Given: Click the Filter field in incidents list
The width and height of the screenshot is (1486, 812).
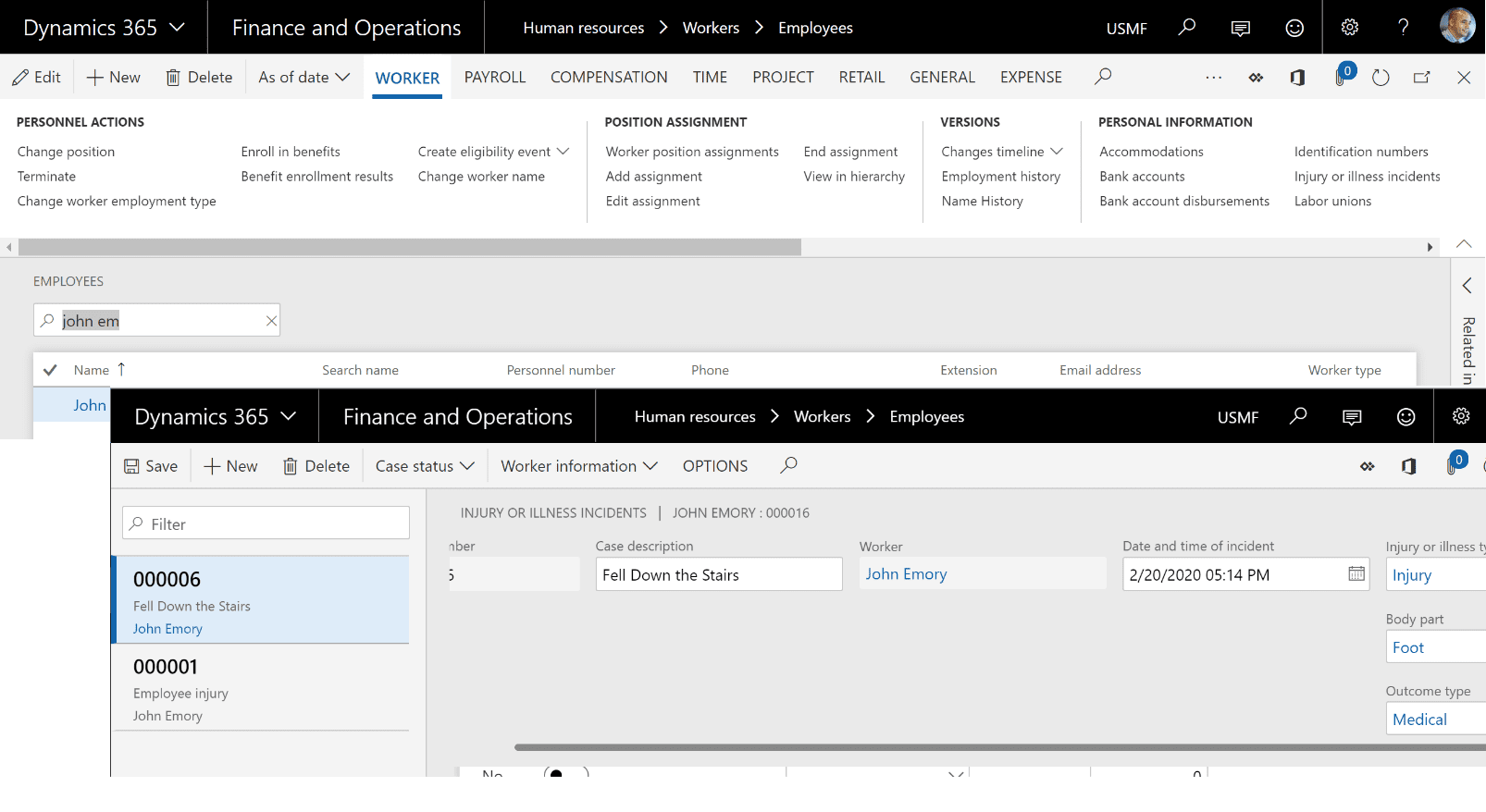Looking at the screenshot, I should coord(266,523).
